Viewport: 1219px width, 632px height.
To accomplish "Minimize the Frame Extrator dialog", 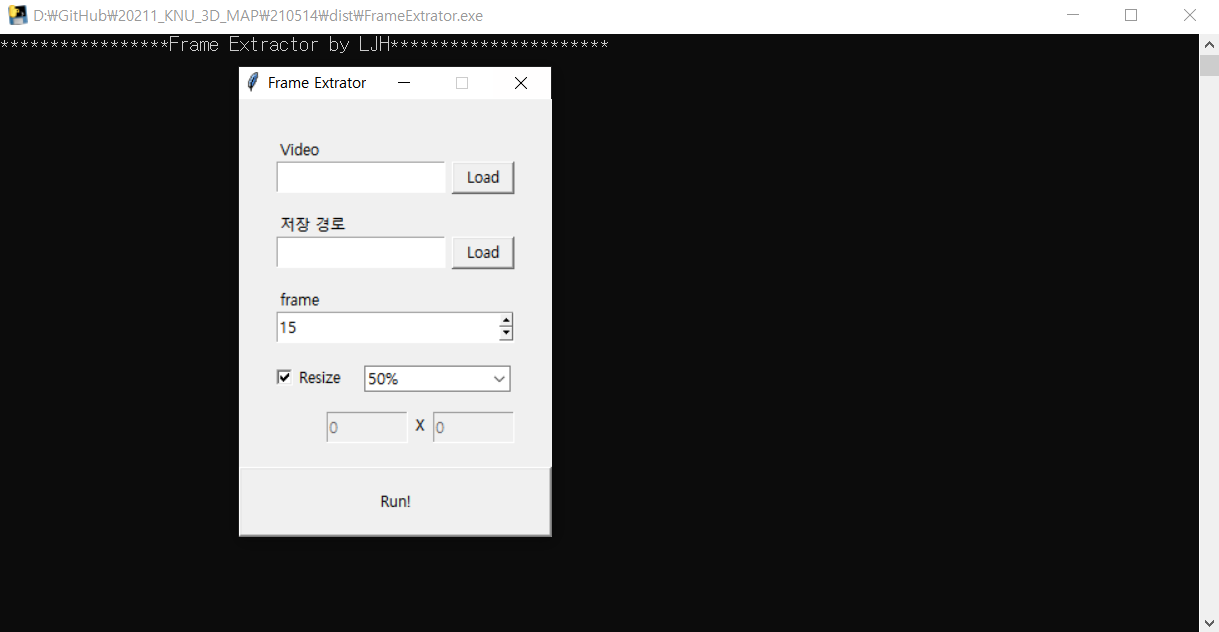I will (x=404, y=83).
